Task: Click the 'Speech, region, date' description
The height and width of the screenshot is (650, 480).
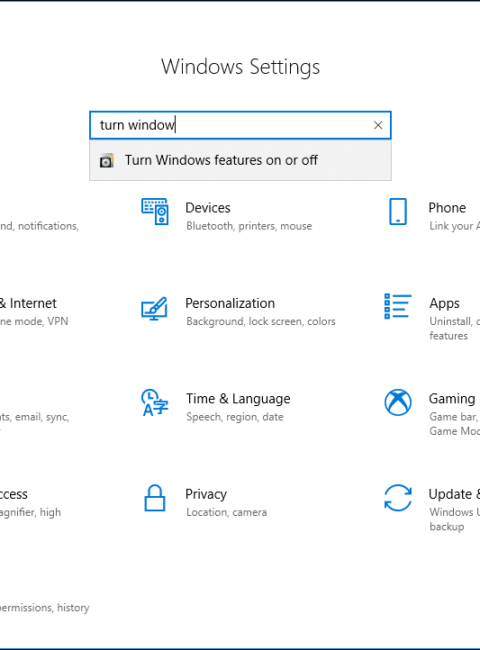Action: 235,417
